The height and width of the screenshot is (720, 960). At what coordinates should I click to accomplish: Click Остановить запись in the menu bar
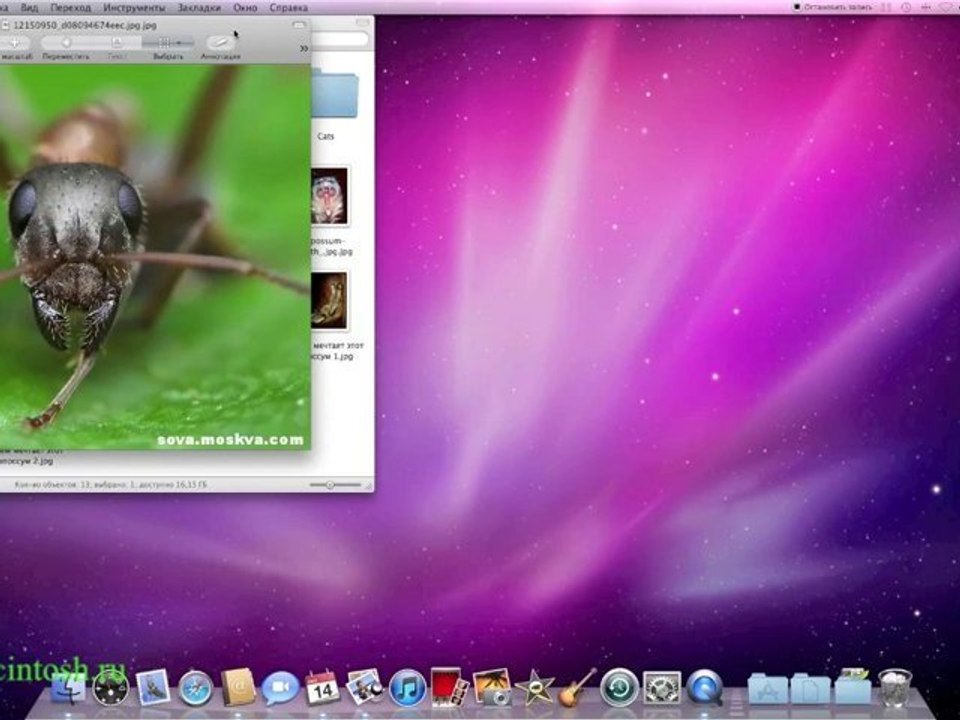[x=836, y=7]
